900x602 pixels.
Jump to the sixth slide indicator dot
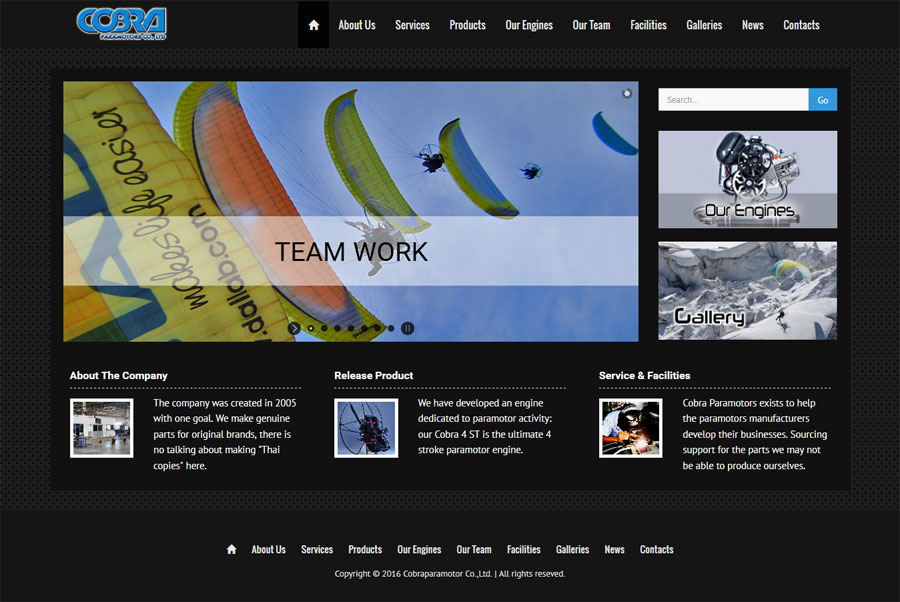377,328
